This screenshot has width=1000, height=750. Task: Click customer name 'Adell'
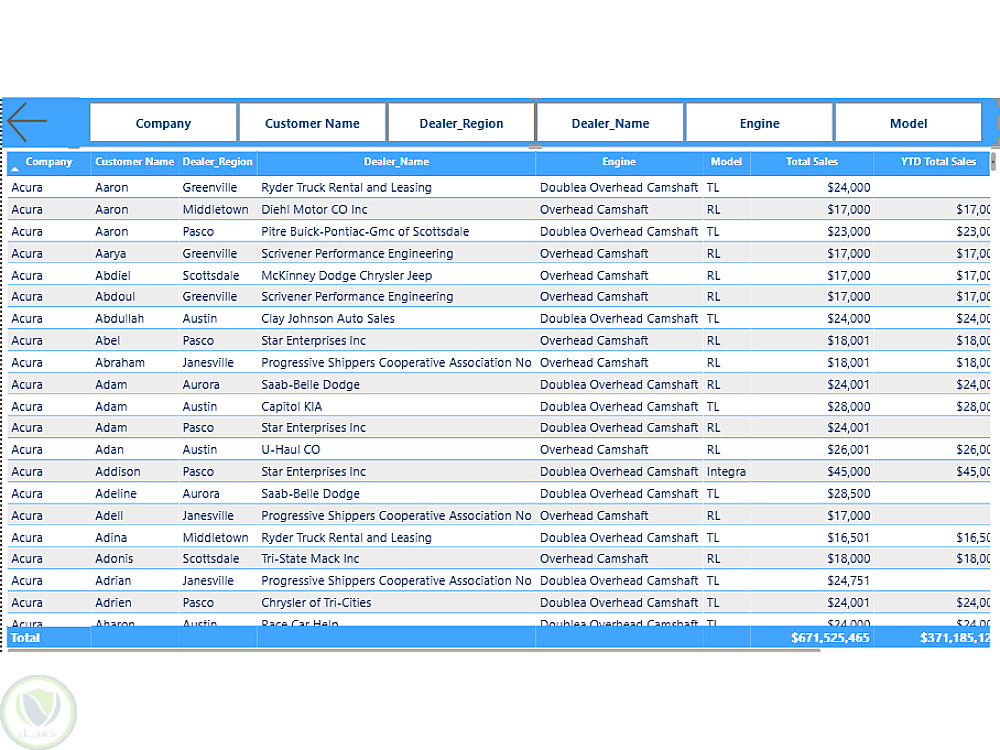pyautogui.click(x=108, y=516)
